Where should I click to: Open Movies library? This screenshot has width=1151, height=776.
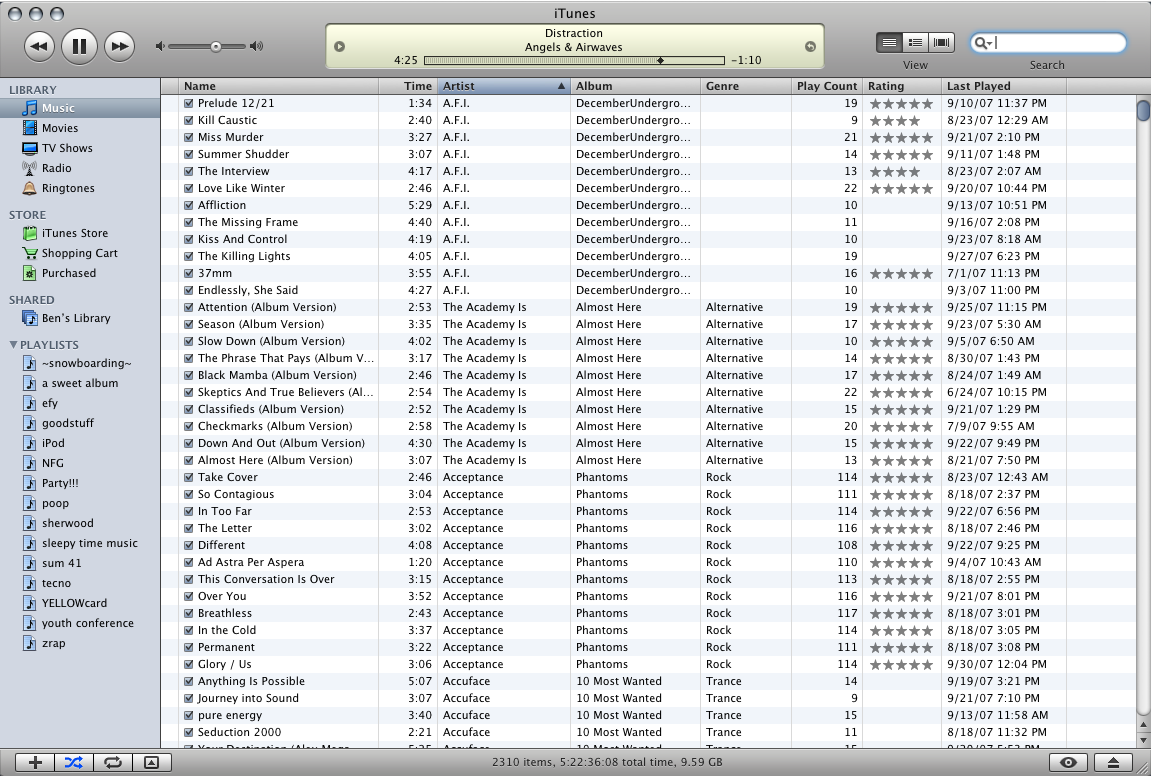pyautogui.click(x=80, y=128)
